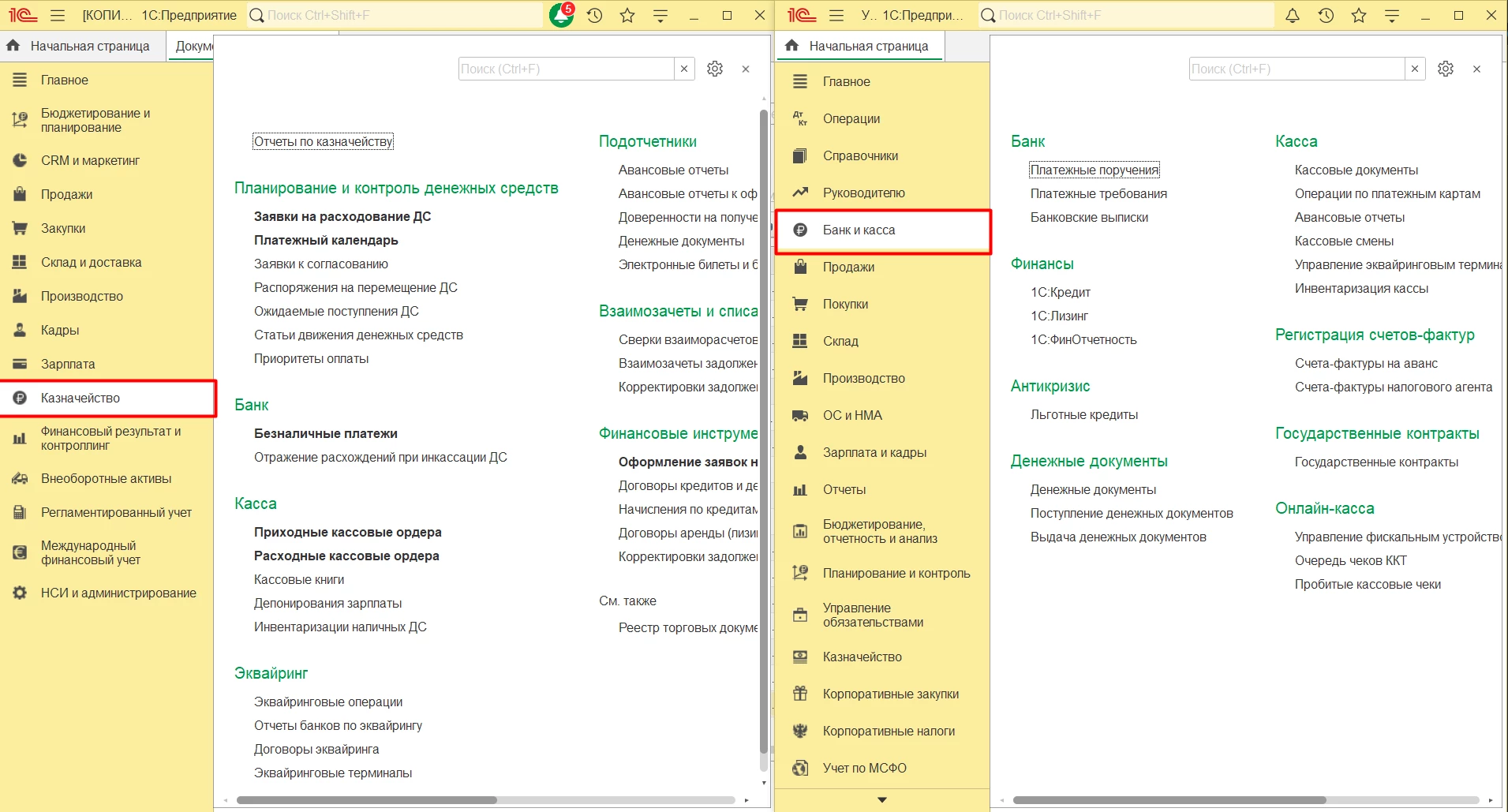Open notifications bell in right window
This screenshot has width=1508, height=812.
(1293, 15)
